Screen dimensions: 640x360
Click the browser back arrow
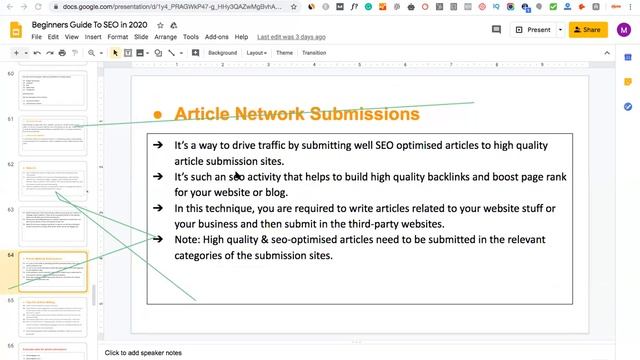pyautogui.click(x=10, y=7)
